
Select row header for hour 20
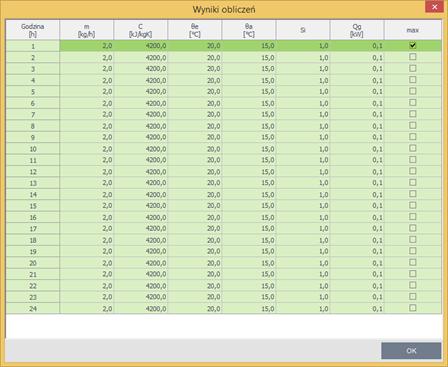tap(33, 263)
